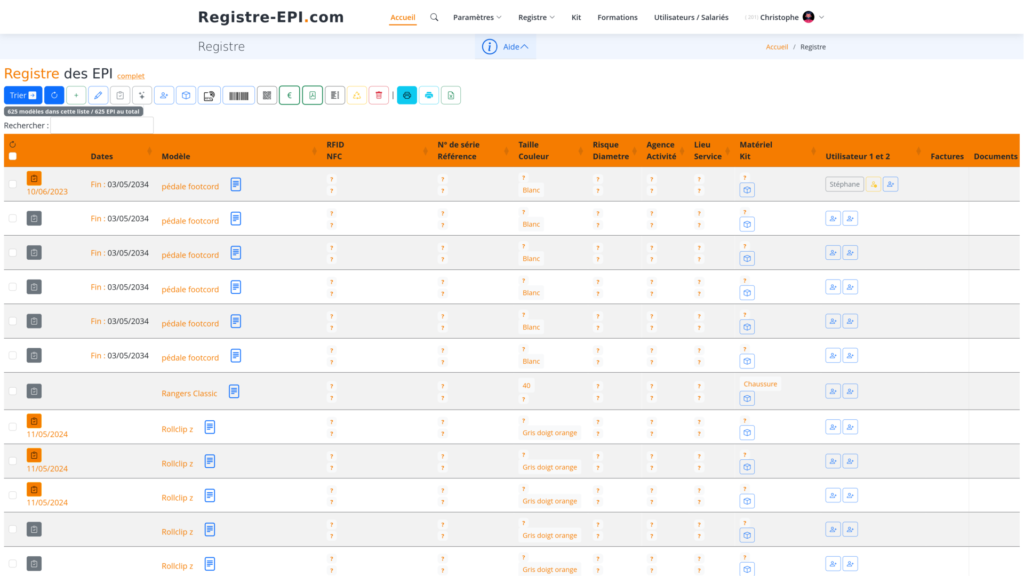Click the '625 modèles dans cette liste' badge
The image size is (1024, 576).
73,112
